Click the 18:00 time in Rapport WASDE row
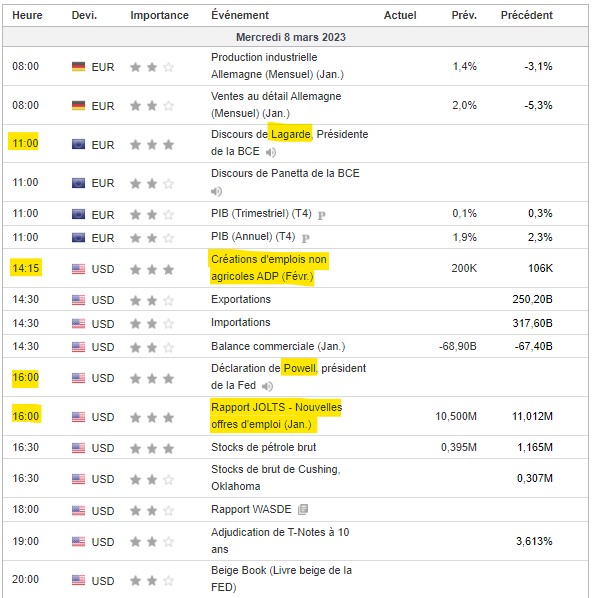592x598 pixels. [x=26, y=510]
